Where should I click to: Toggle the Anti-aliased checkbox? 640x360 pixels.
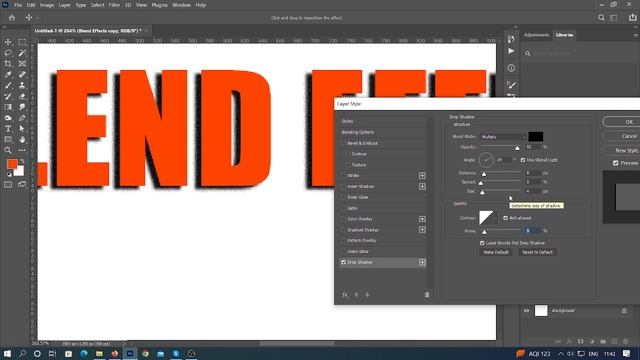click(506, 218)
